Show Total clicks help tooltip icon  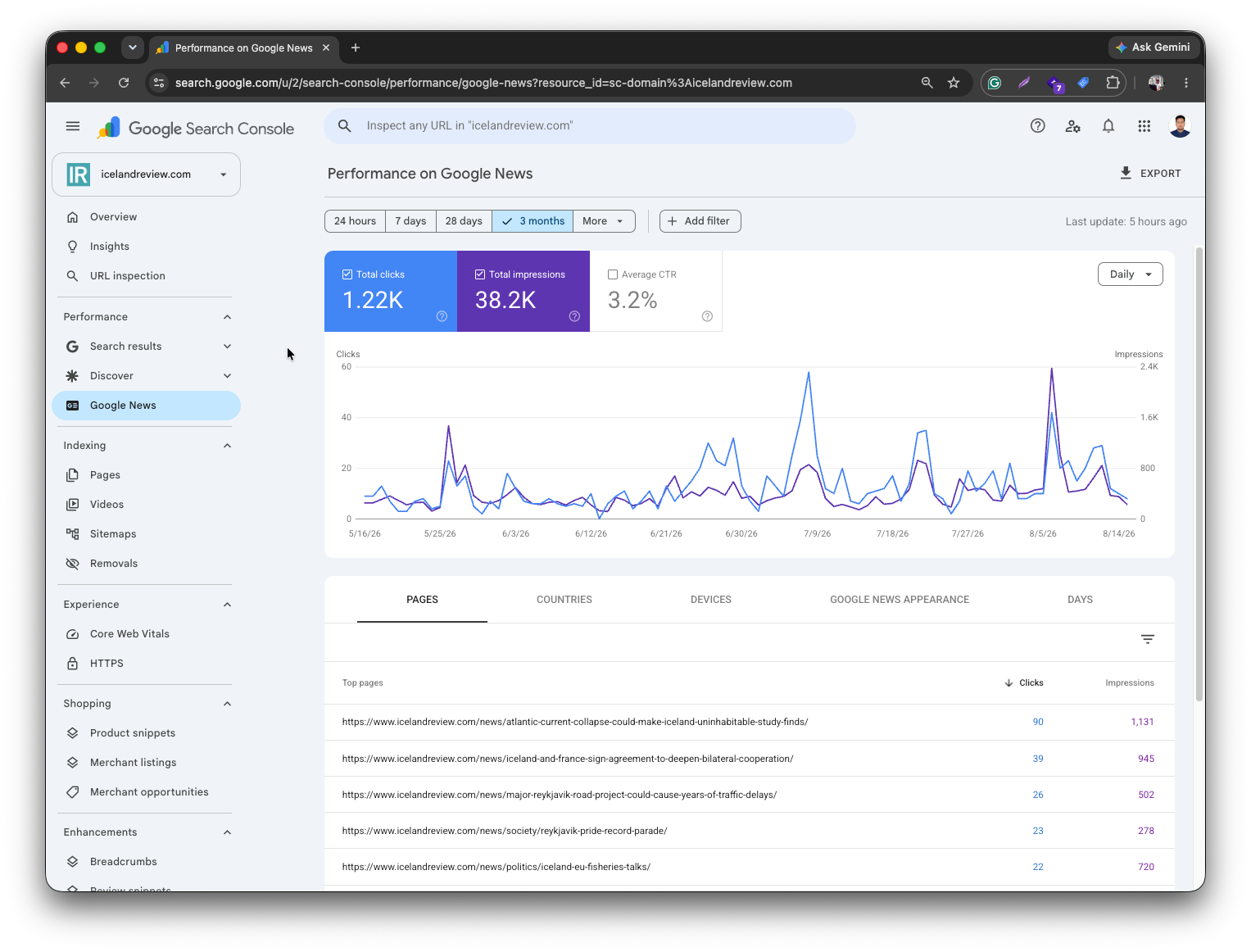[x=442, y=316]
